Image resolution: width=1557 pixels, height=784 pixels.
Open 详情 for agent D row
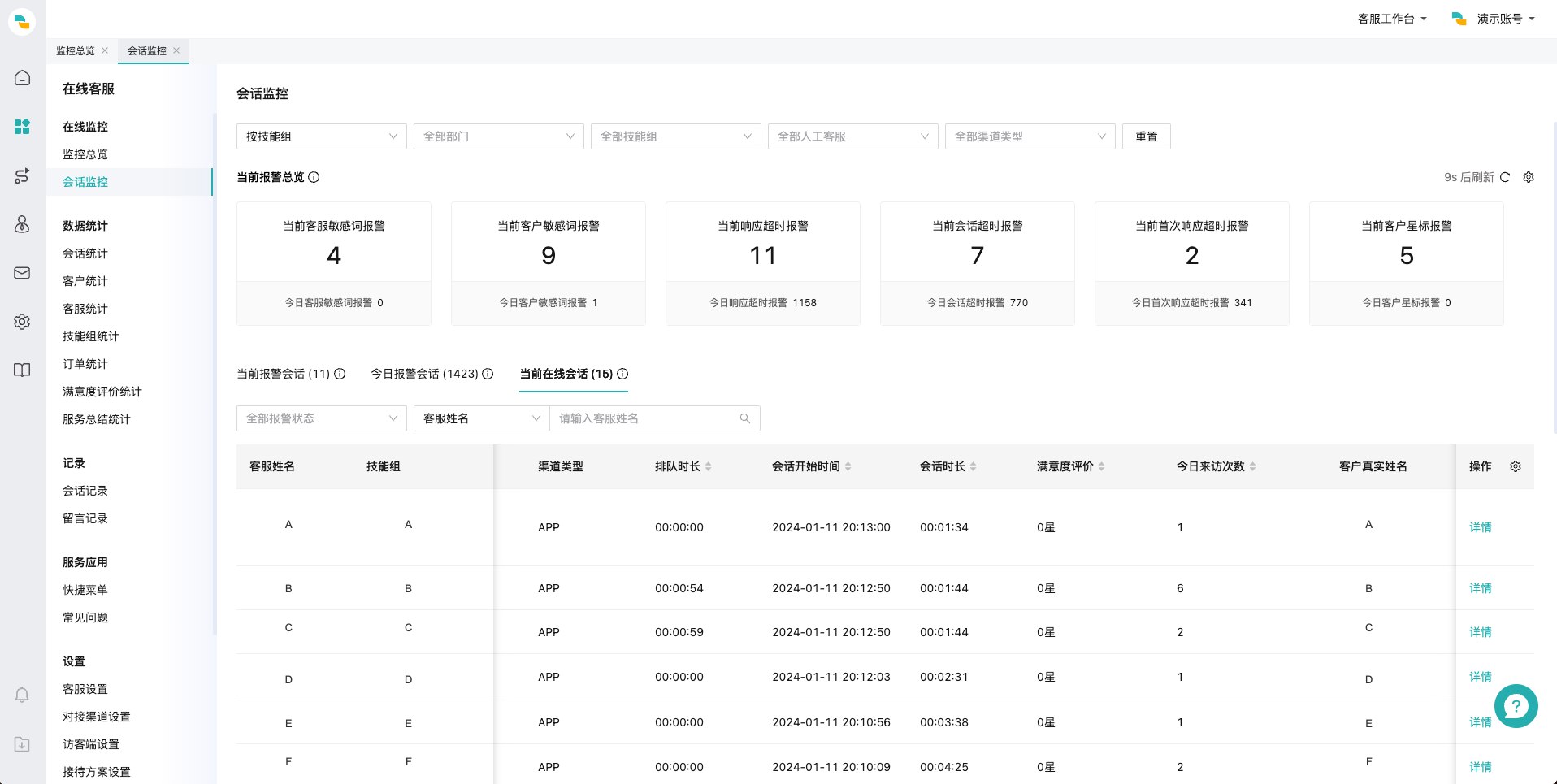[x=1481, y=677]
